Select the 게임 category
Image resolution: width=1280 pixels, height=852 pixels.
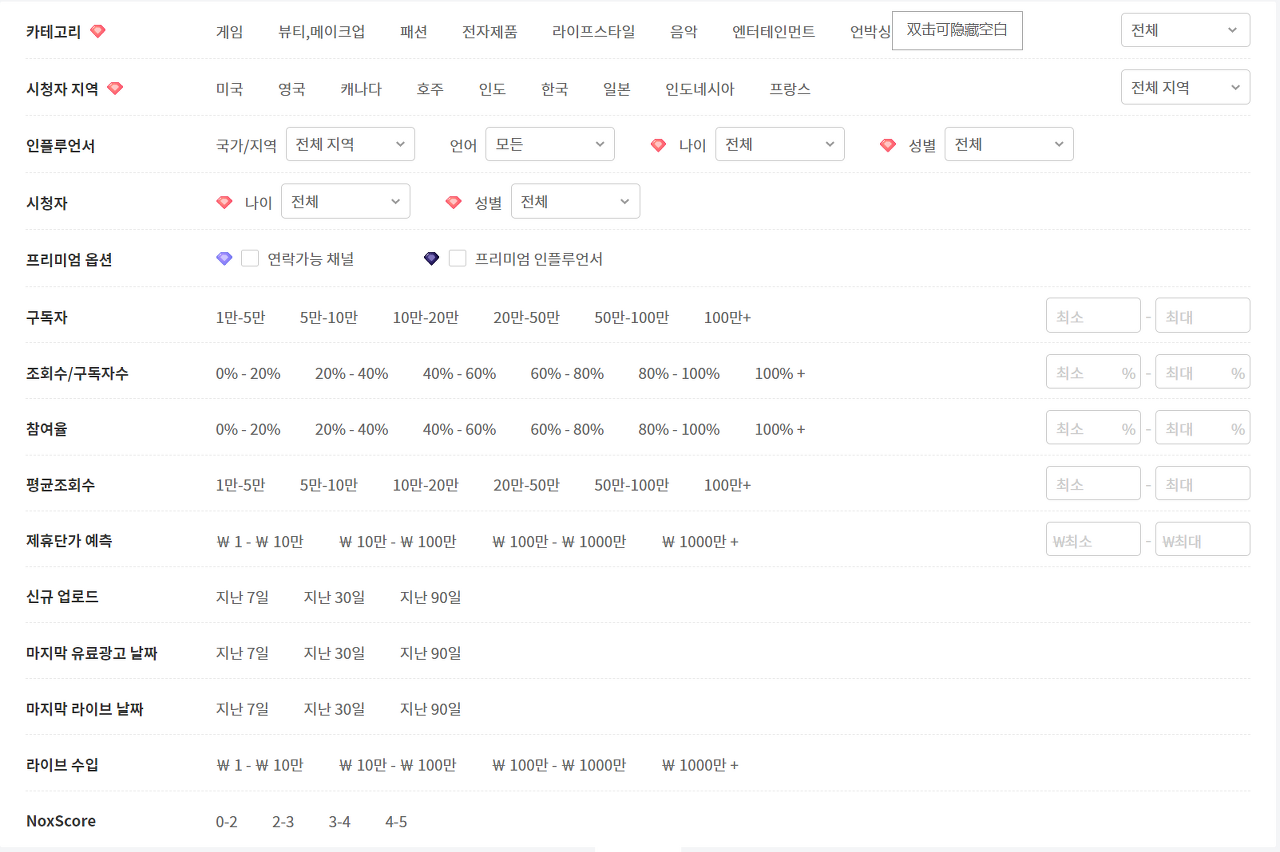[229, 31]
